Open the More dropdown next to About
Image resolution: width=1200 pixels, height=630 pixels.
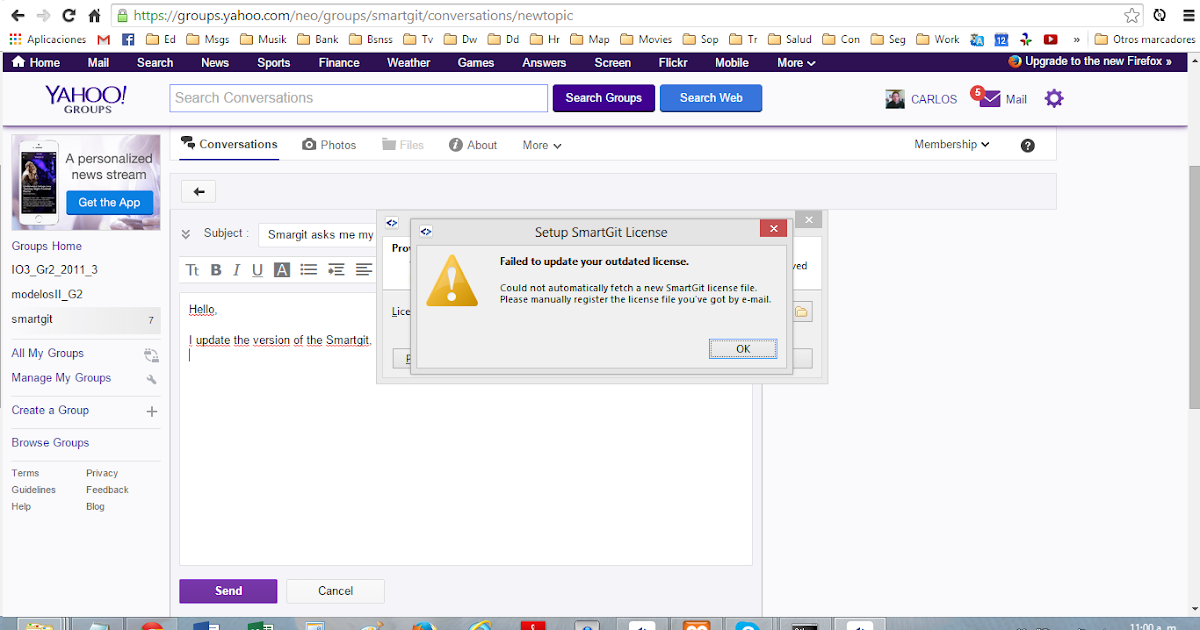tap(542, 145)
